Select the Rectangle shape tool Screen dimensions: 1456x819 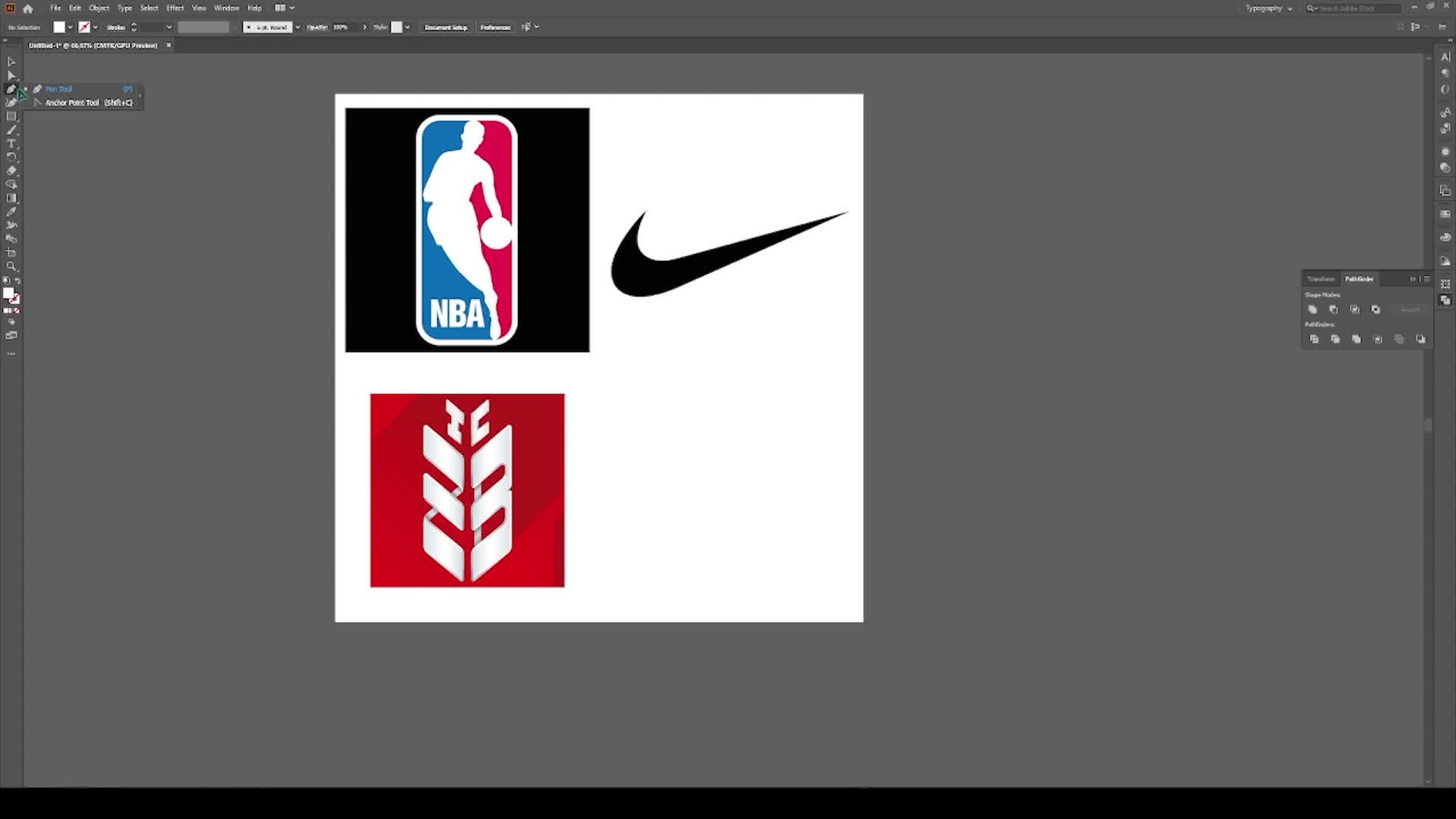tap(11, 117)
